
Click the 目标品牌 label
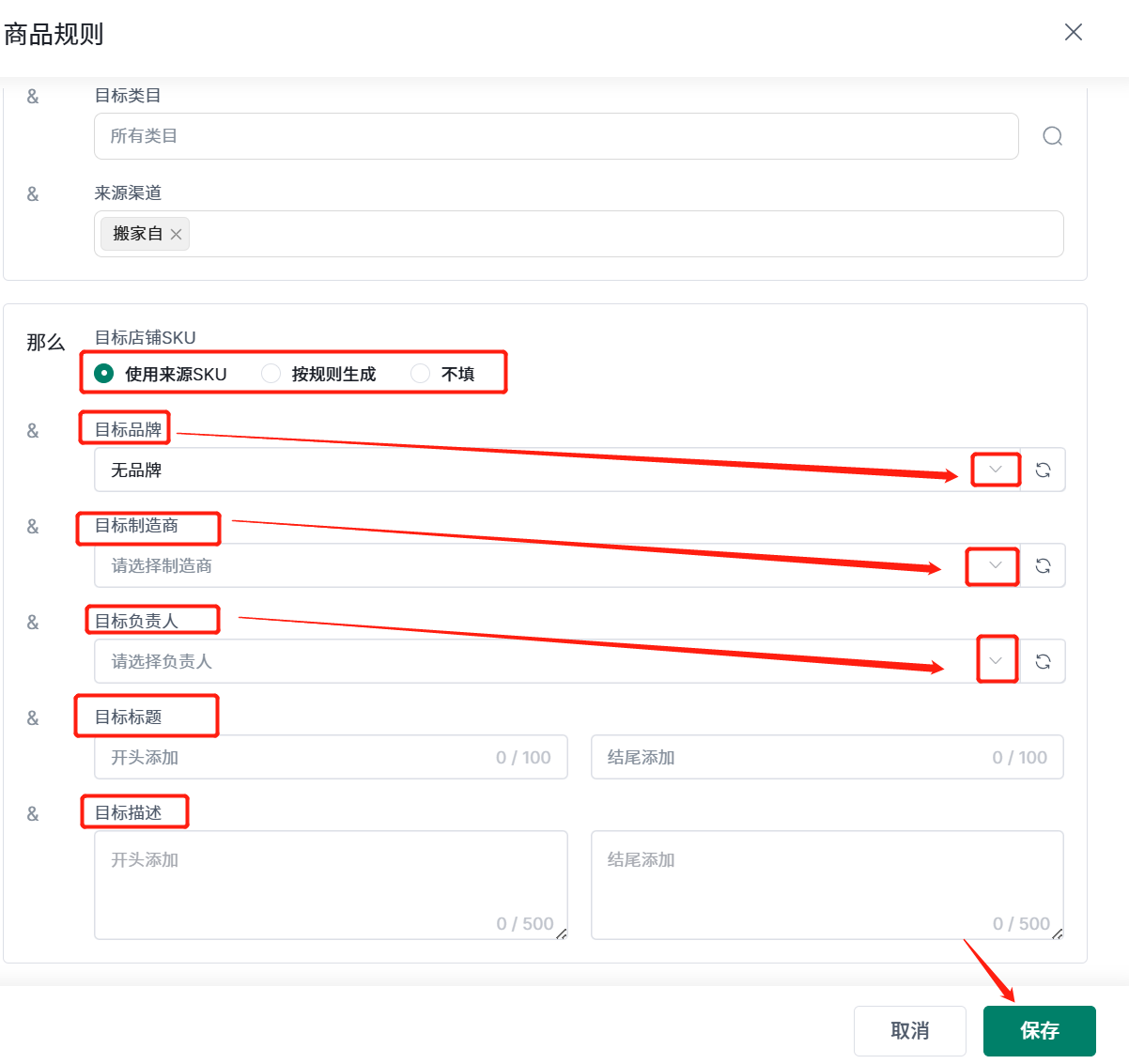[x=129, y=429]
